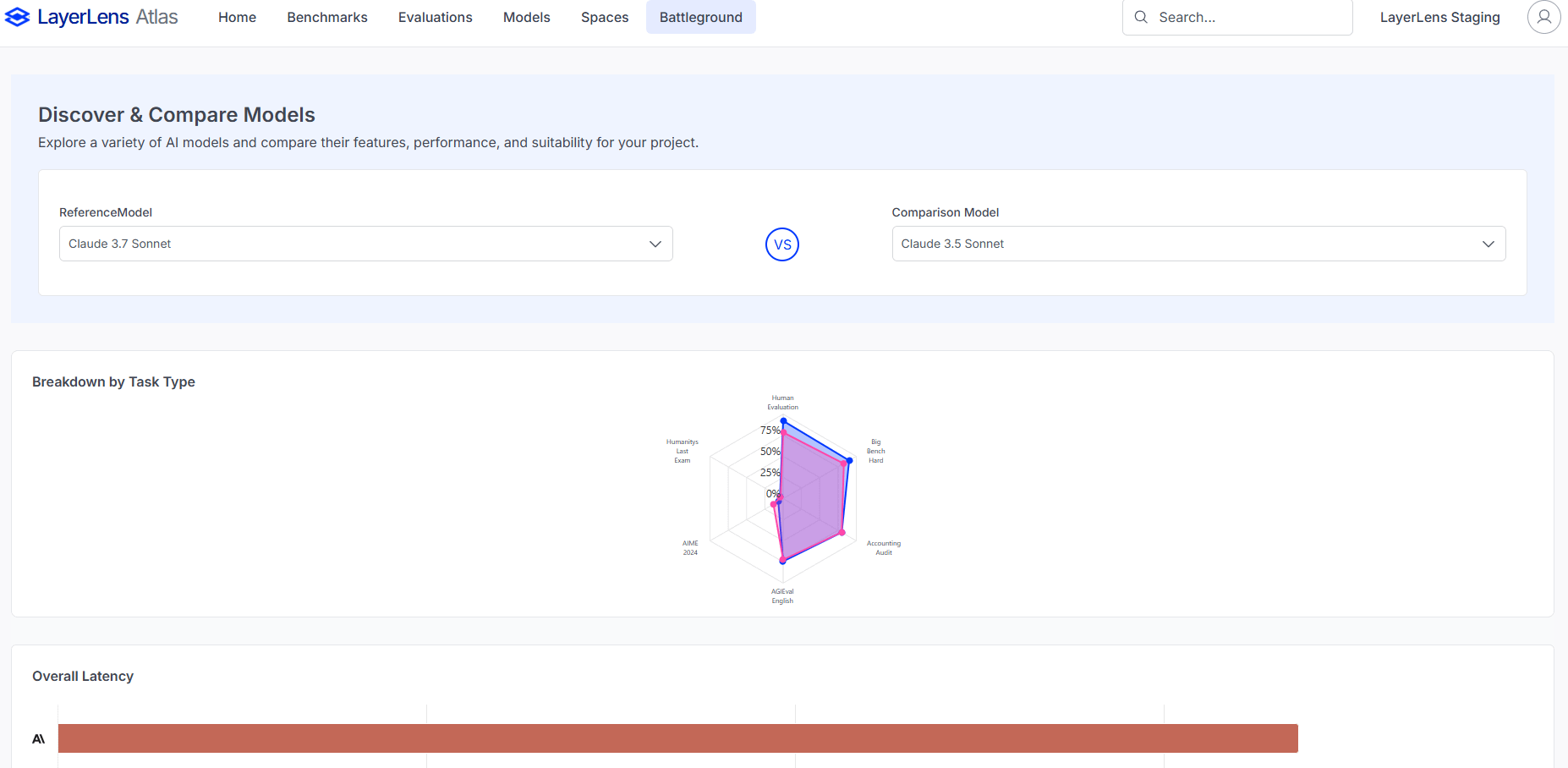
Task: Click the LayerLens Atlas logo
Action: point(91,17)
